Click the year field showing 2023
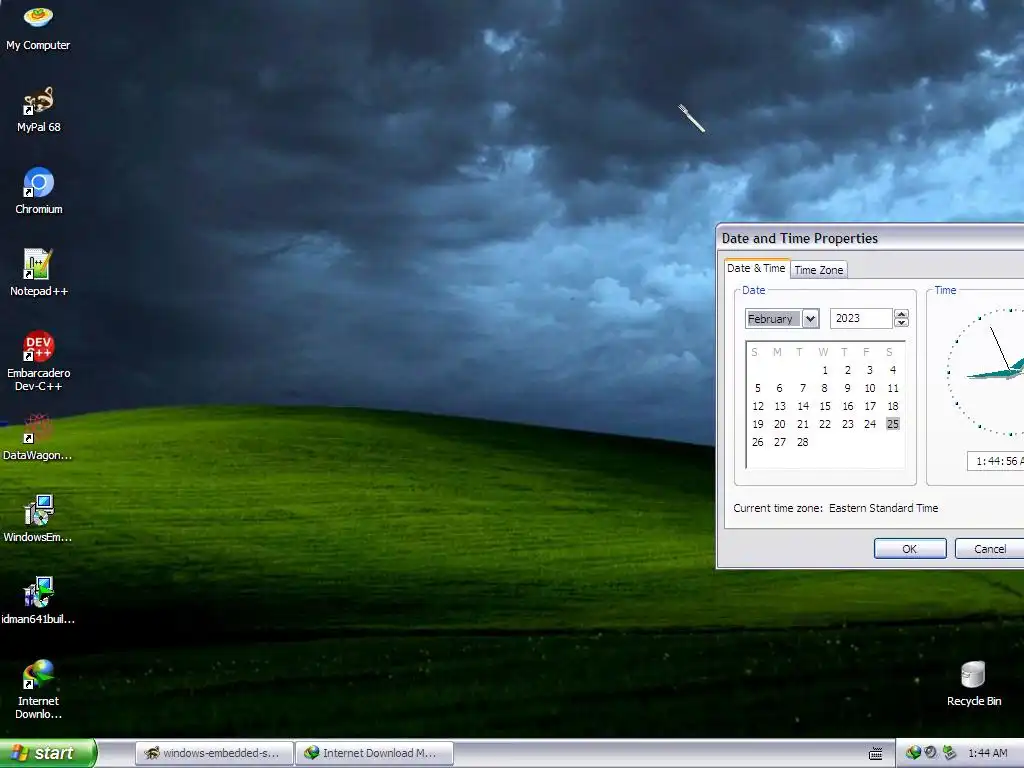This screenshot has width=1024, height=768. [861, 318]
